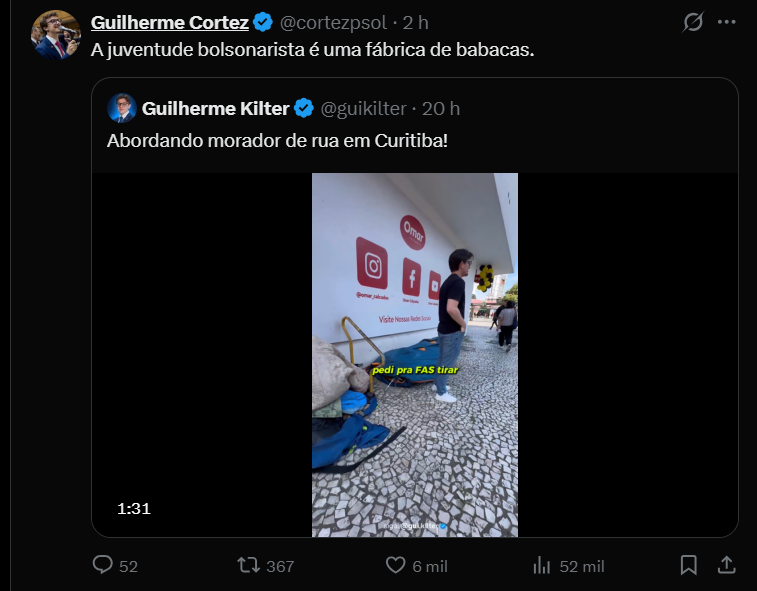Screen dimensions: 757x591
Task: Click the reply speech bubble icon
Action: pos(103,565)
